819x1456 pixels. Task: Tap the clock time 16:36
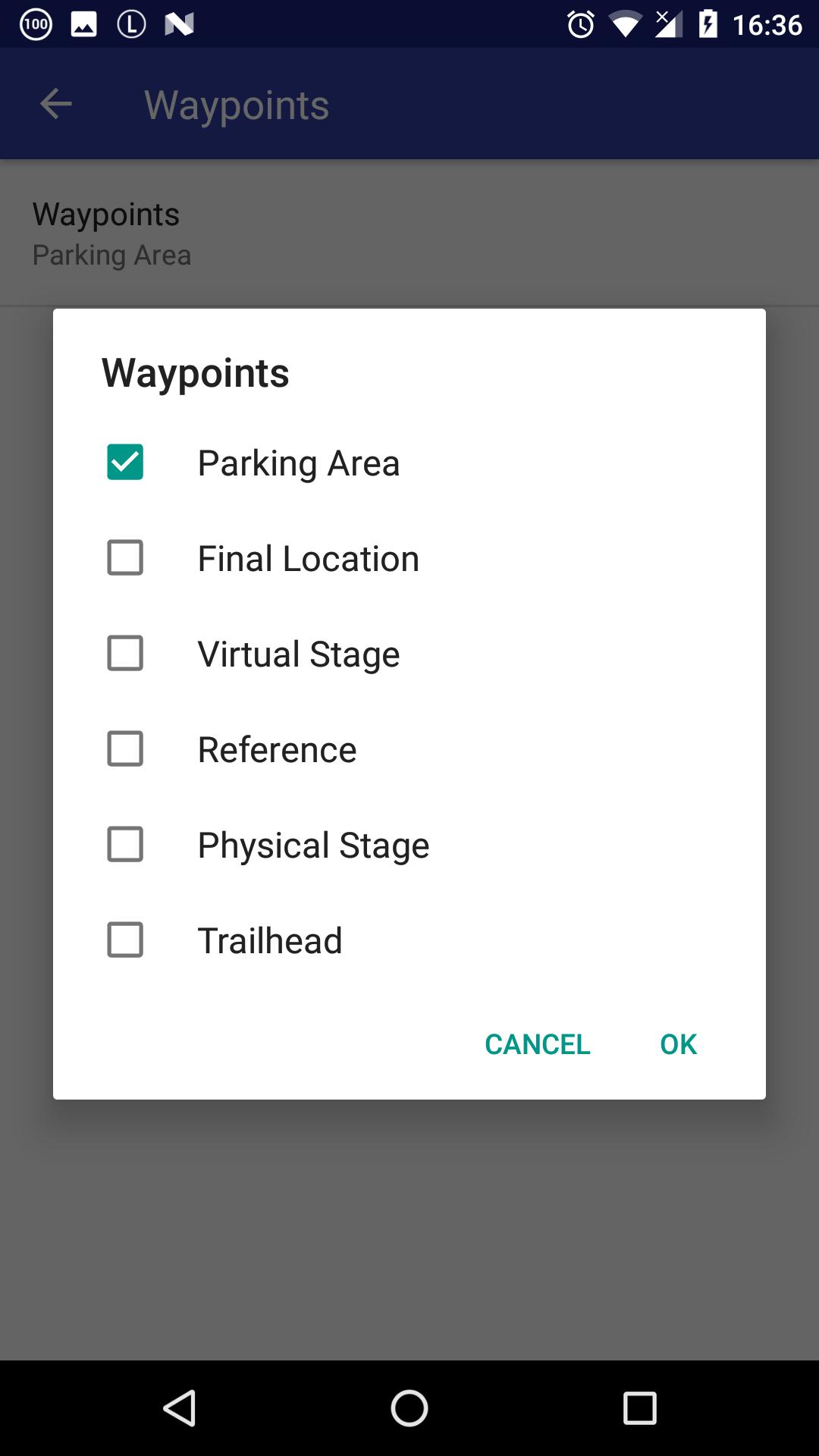point(767,25)
